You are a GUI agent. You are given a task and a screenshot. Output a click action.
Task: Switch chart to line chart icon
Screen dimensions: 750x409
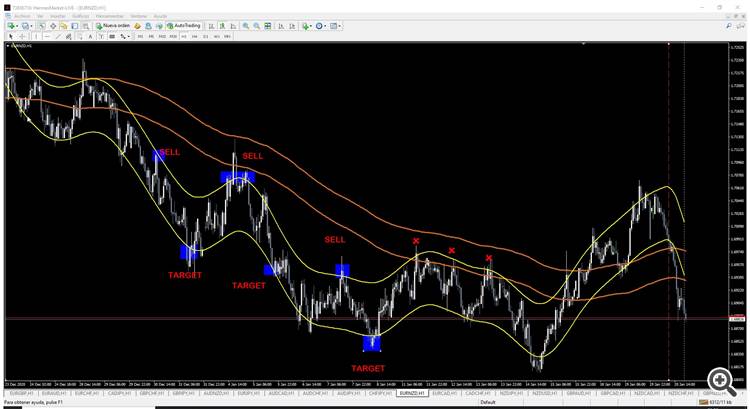tap(233, 26)
